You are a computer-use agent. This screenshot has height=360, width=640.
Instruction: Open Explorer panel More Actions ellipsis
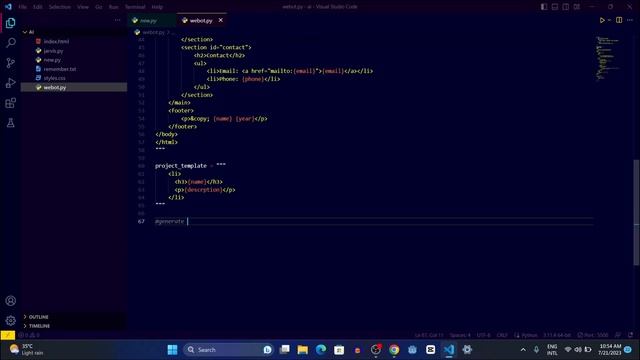[118, 20]
